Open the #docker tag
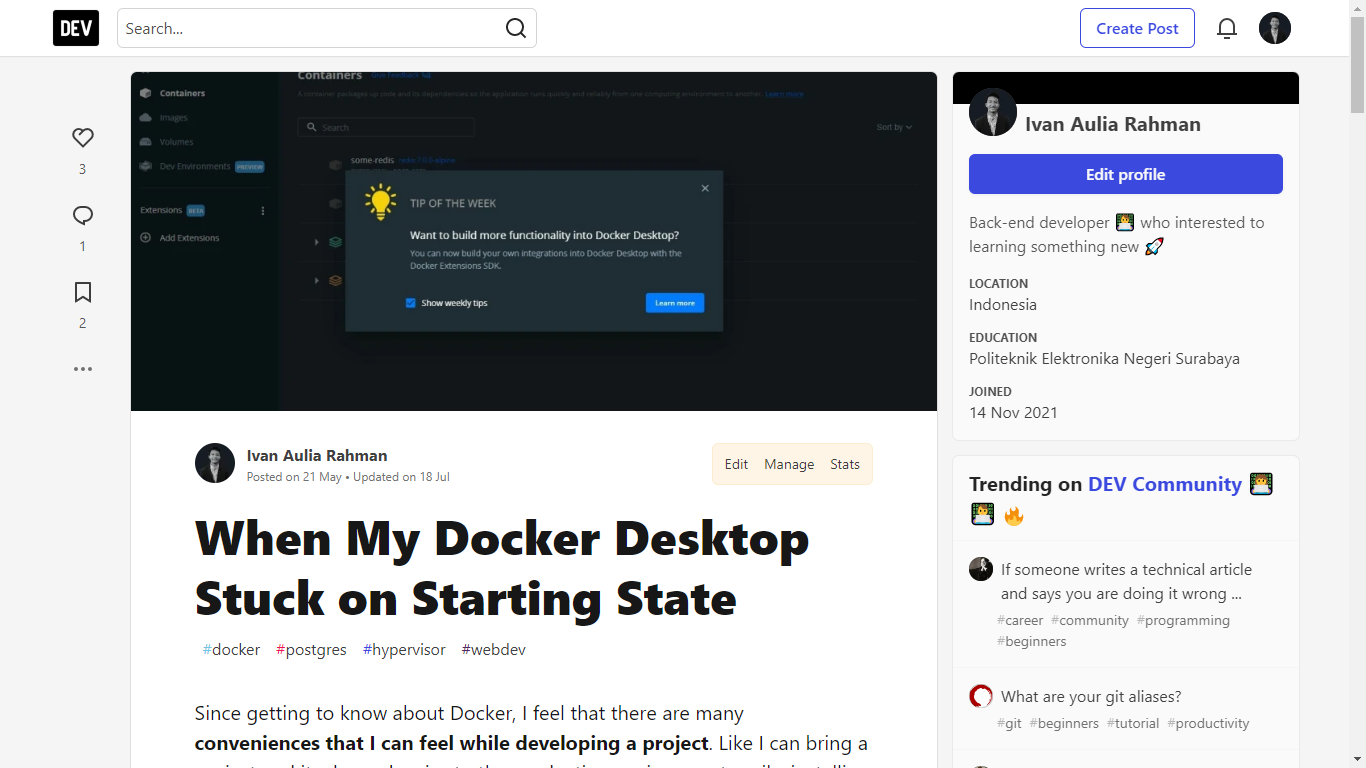 coord(231,650)
